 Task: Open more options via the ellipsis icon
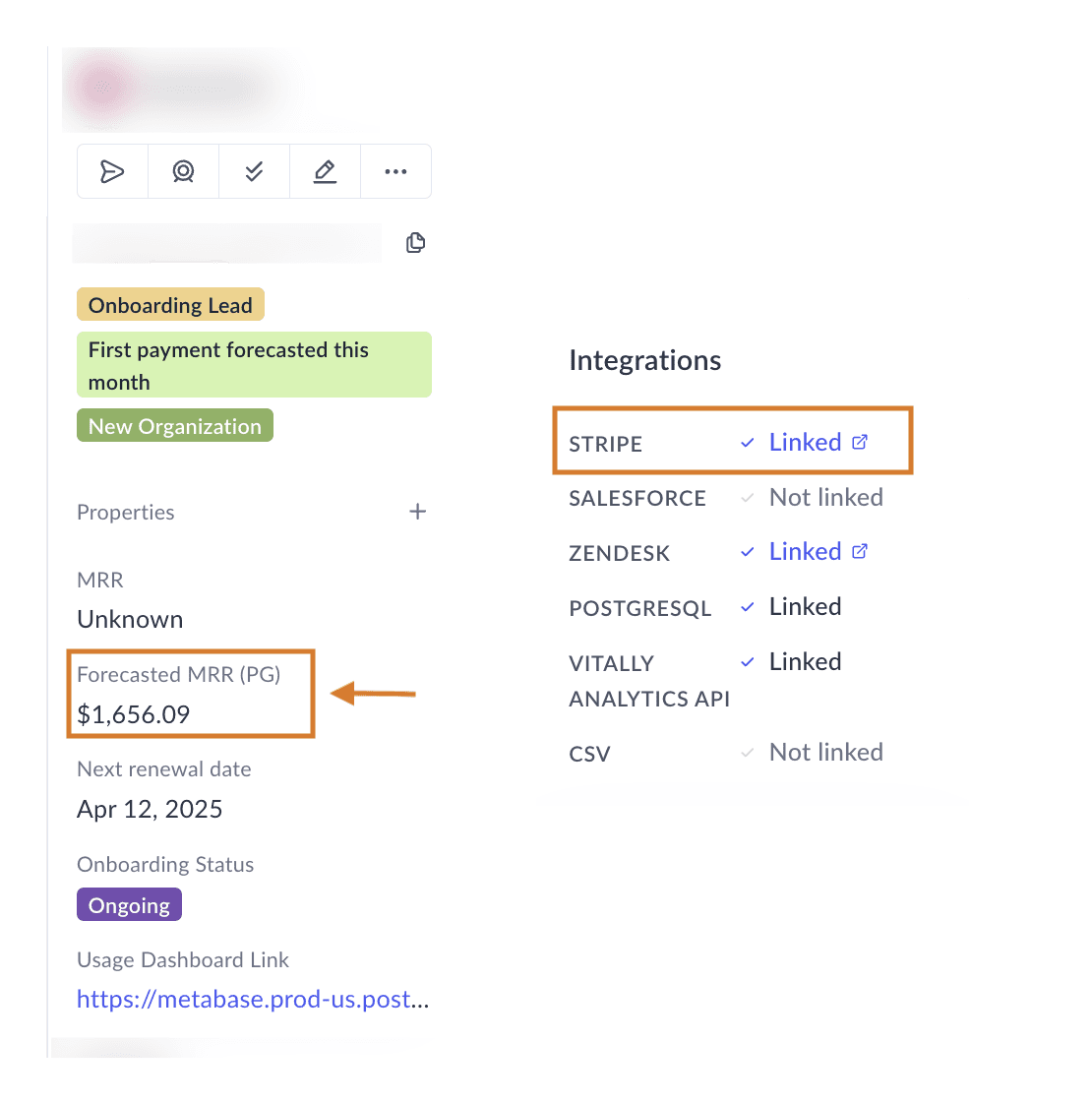pos(395,170)
